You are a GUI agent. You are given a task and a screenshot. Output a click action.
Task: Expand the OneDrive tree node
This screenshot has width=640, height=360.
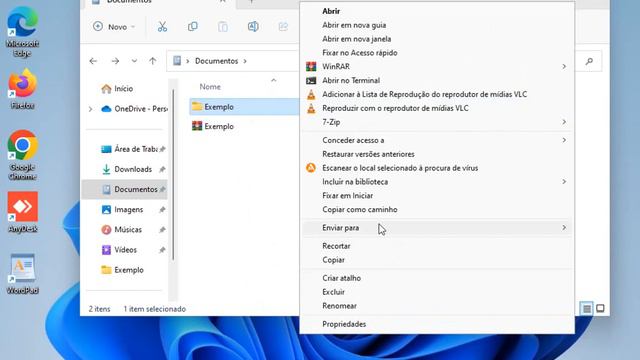point(90,109)
